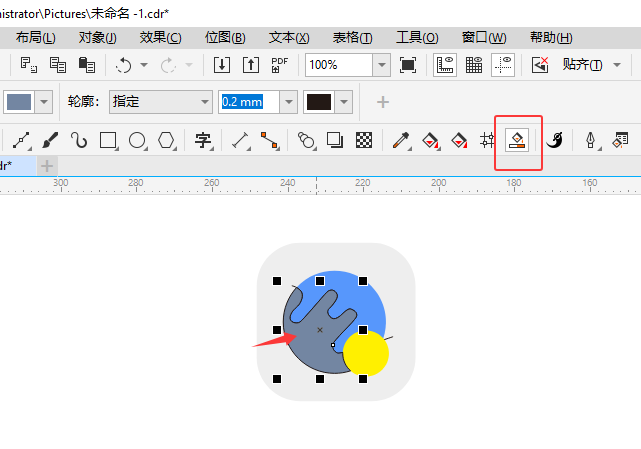This screenshot has height=449, width=641.
Task: Select the Dimension line tool
Action: tap(240, 140)
